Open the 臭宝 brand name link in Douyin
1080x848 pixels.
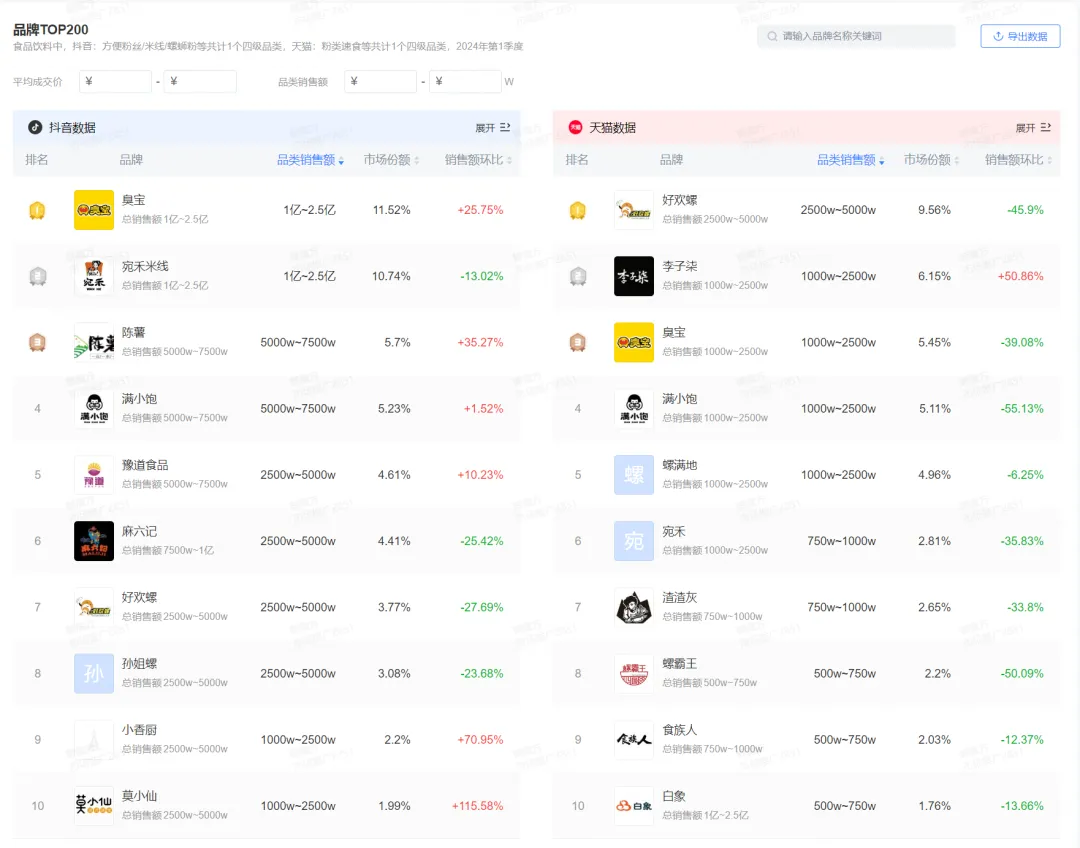point(134,200)
